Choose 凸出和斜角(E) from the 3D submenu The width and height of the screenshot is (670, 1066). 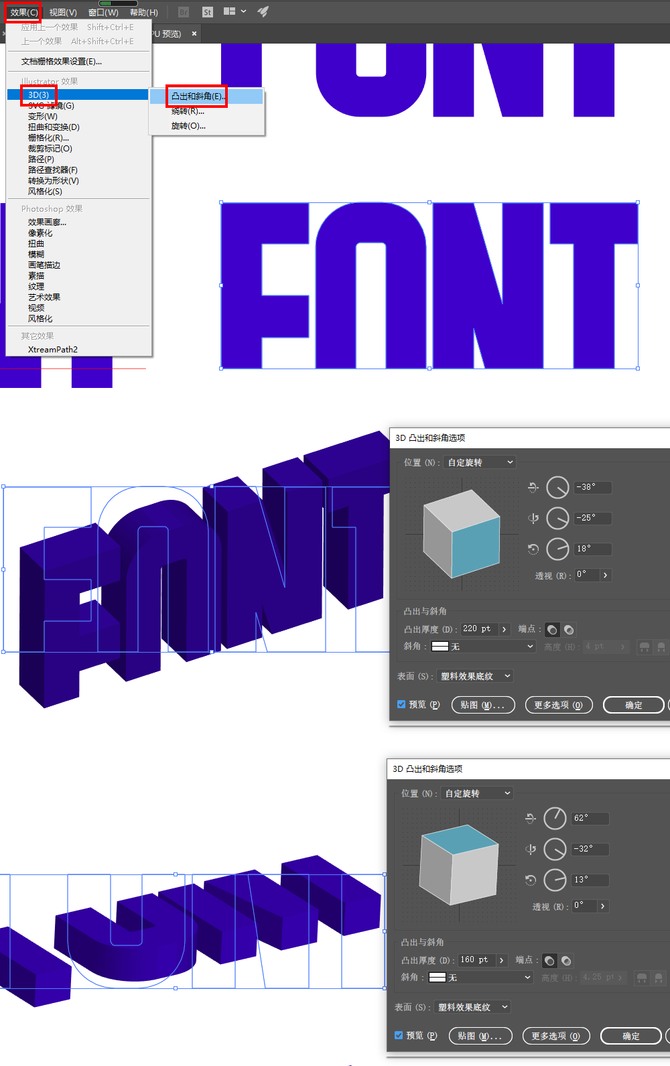pos(207,97)
